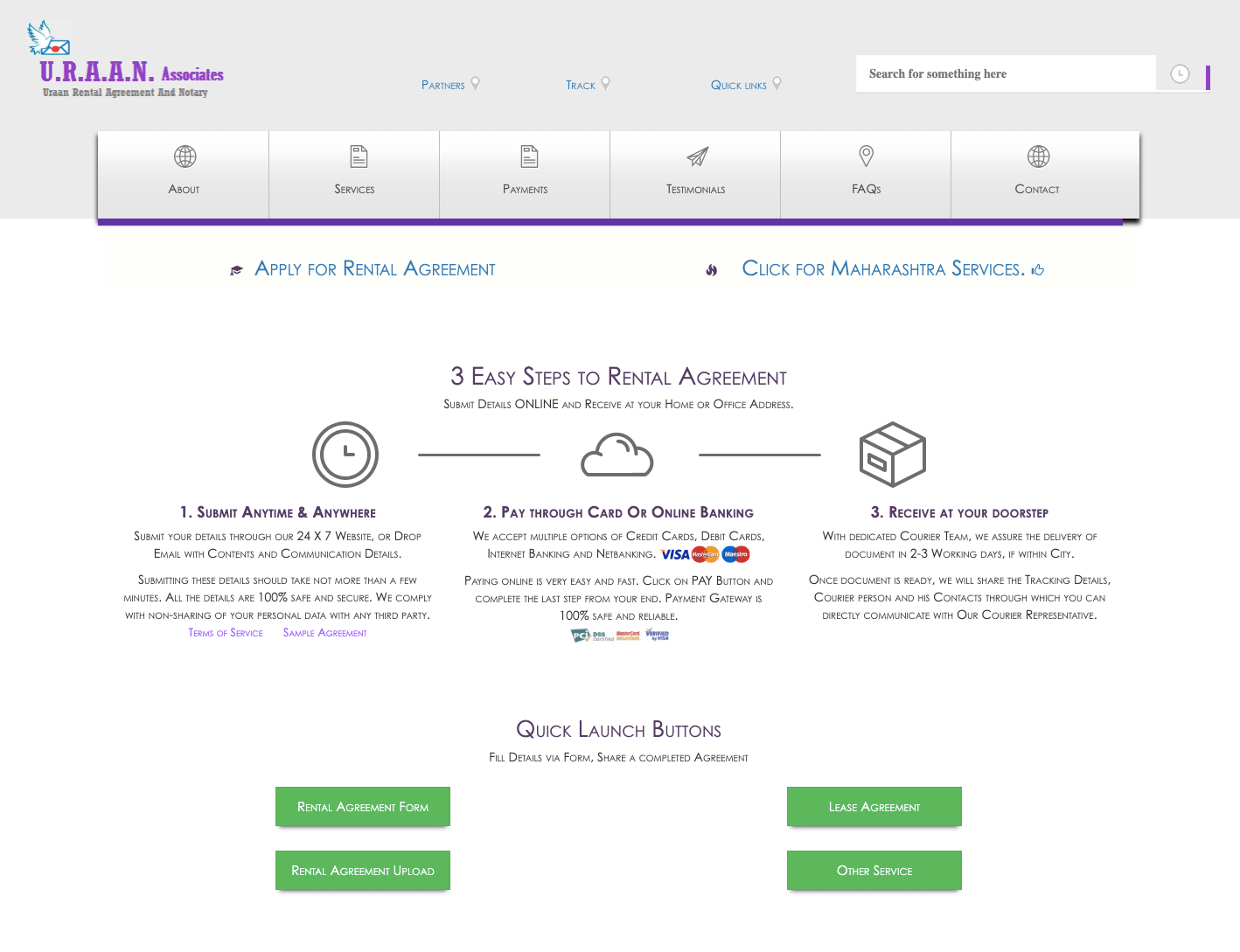Image resolution: width=1240 pixels, height=952 pixels.
Task: Switch to the Payments navigation tab
Action: click(525, 175)
